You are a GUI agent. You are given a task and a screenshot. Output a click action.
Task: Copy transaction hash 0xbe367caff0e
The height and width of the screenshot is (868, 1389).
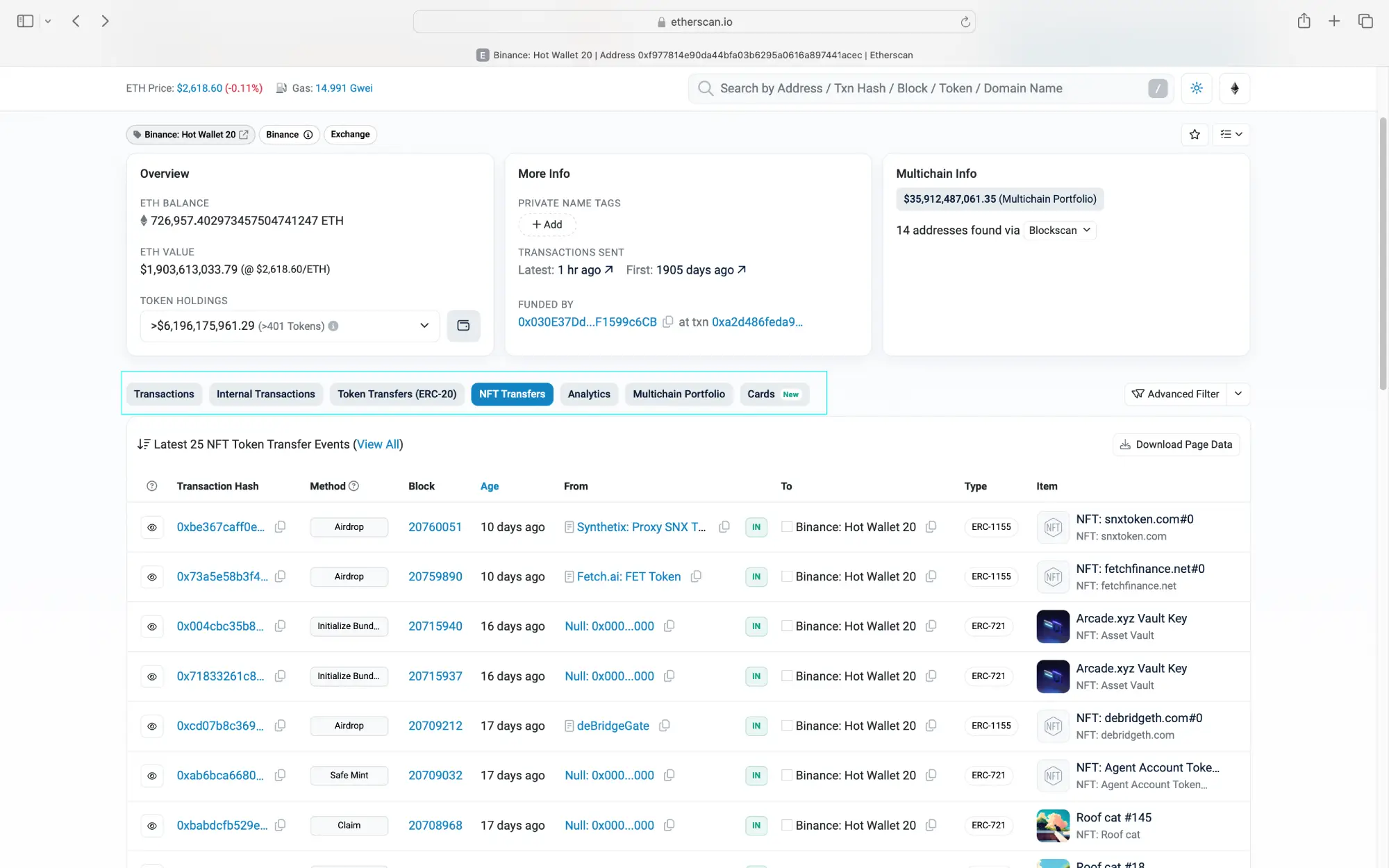pyautogui.click(x=280, y=527)
